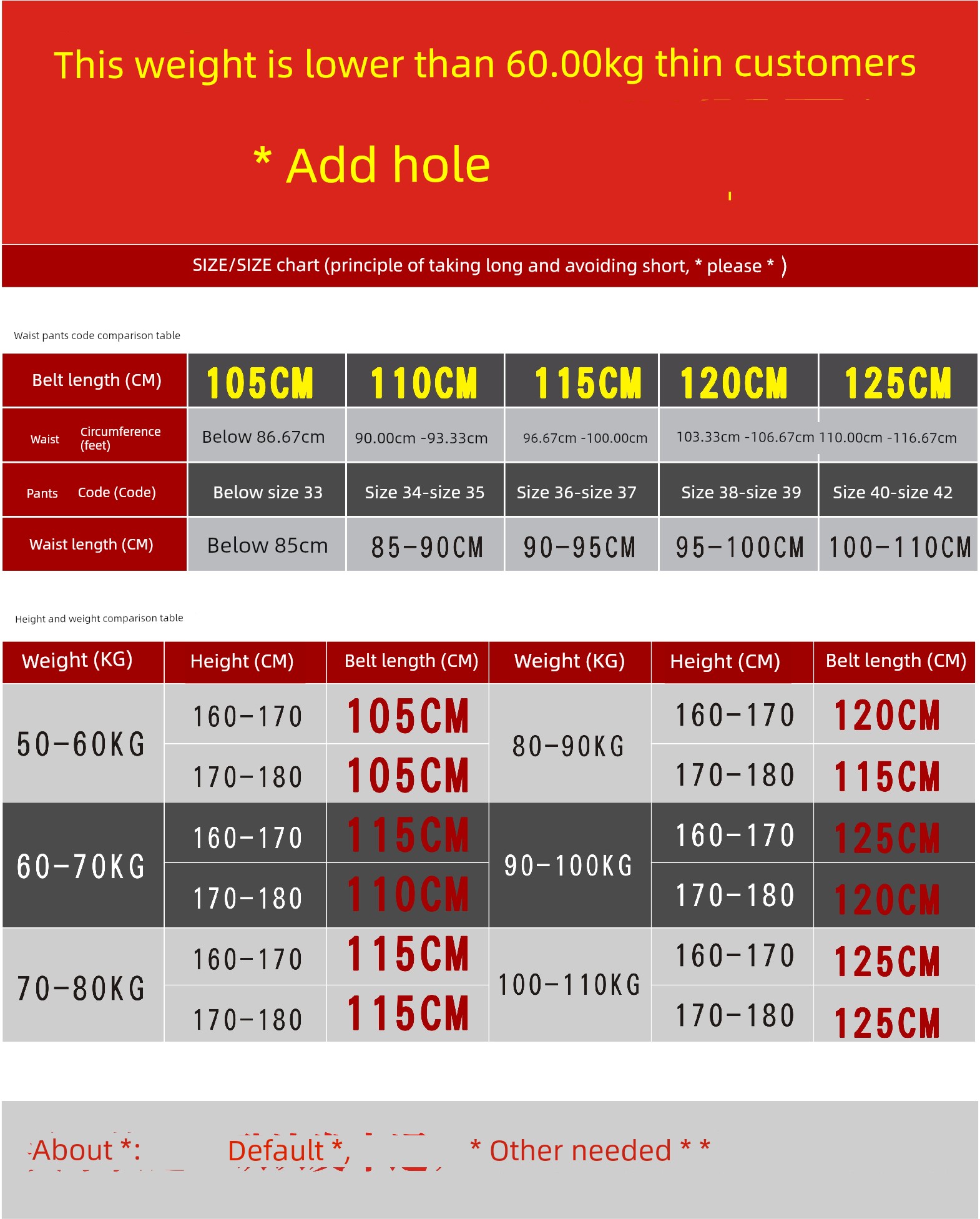Click the yellow 105CM belt length header
The width and height of the screenshot is (980, 1219).
[x=260, y=382]
